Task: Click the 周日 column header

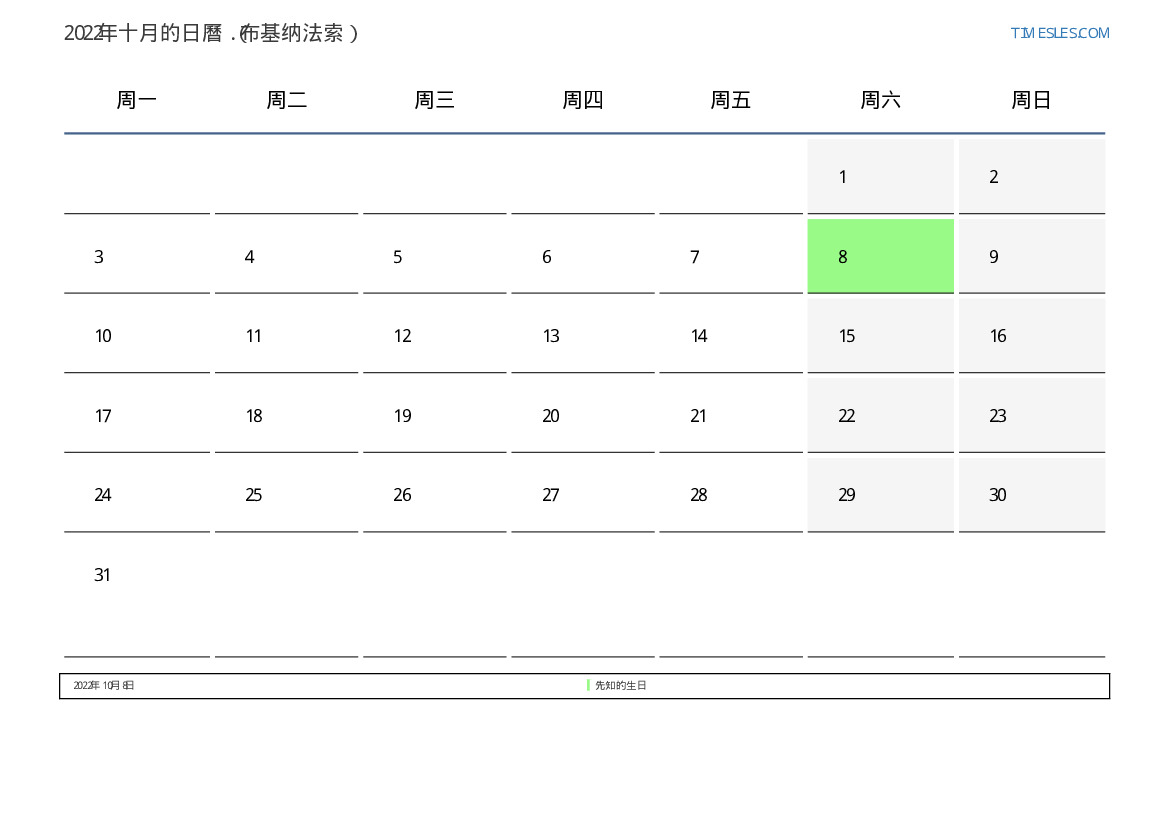Action: click(x=1031, y=100)
